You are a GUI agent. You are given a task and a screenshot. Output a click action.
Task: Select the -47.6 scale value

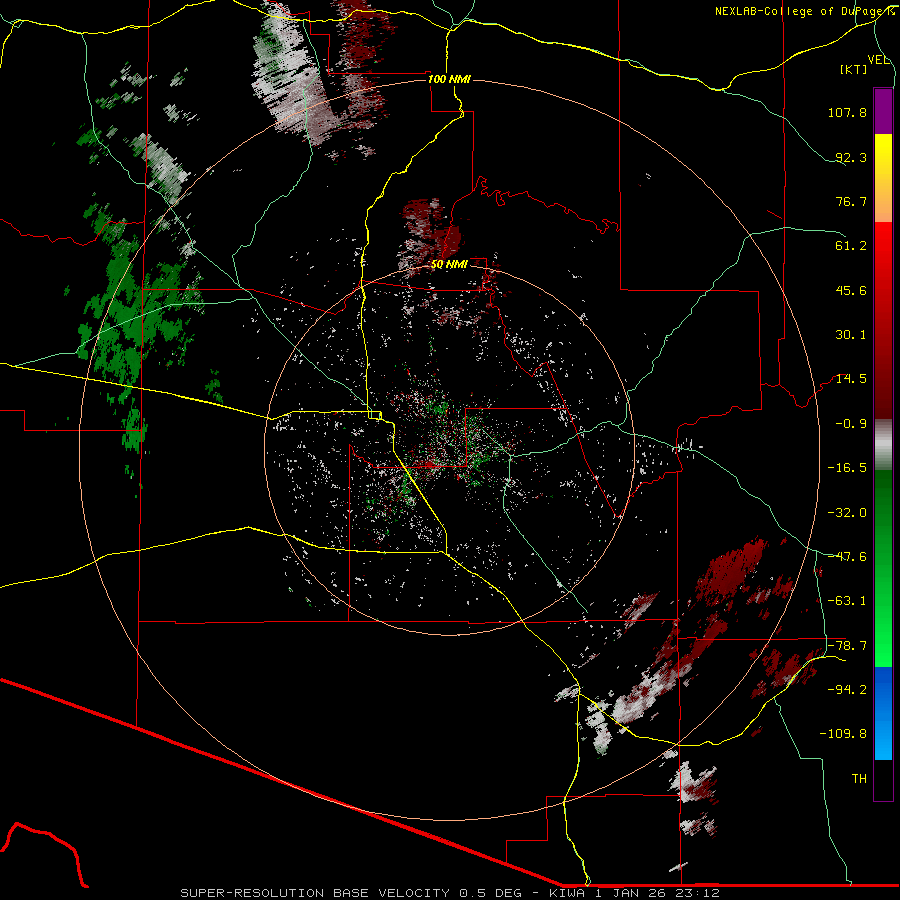tap(847, 557)
